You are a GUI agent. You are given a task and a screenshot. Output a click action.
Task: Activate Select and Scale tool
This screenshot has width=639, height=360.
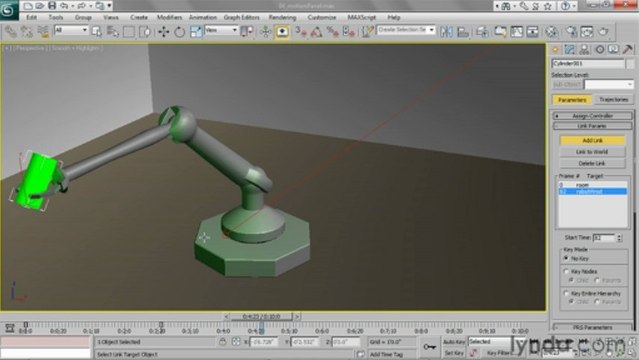196,31
